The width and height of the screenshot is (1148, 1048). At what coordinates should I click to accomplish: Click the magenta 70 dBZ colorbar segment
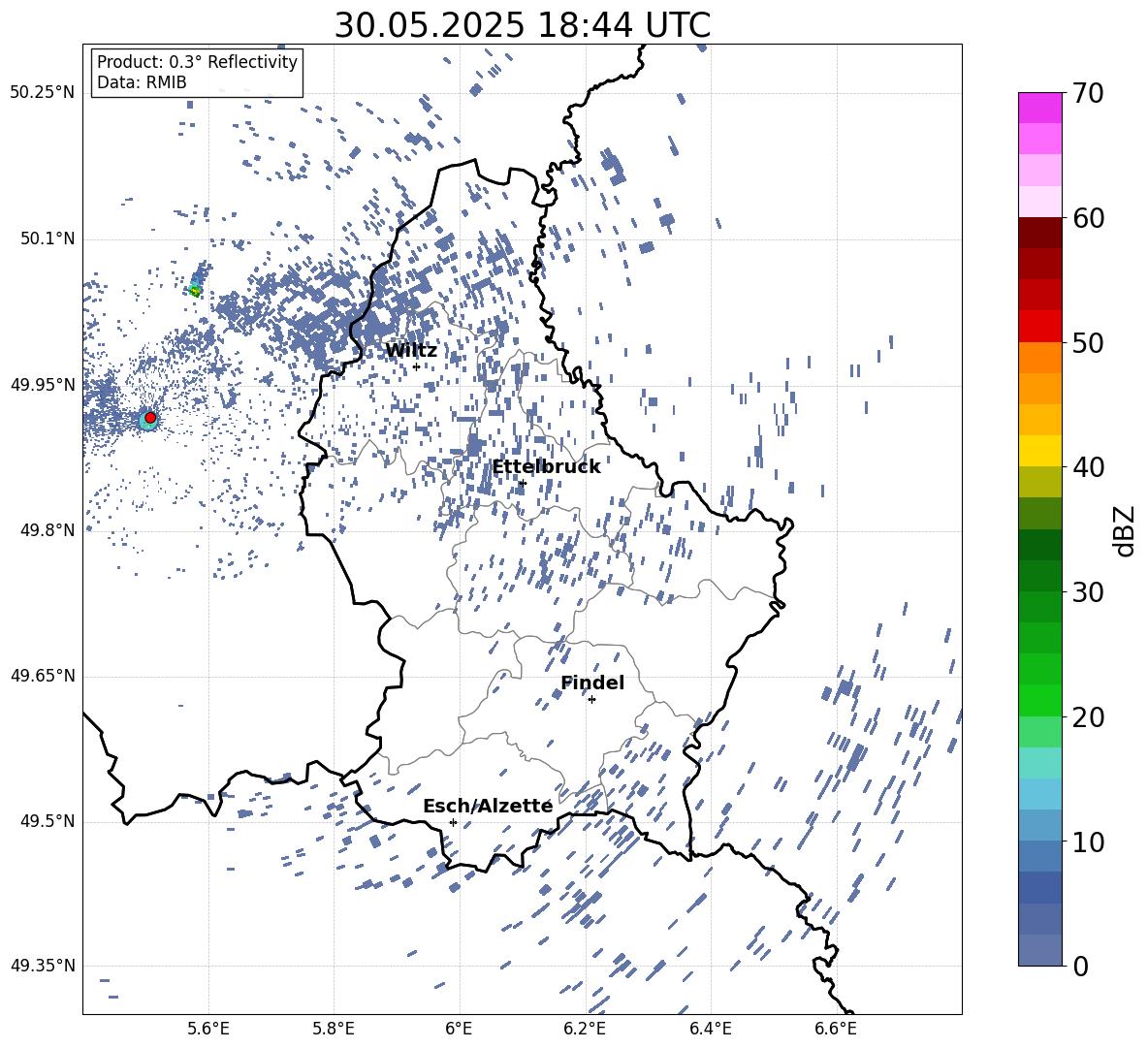1040,109
